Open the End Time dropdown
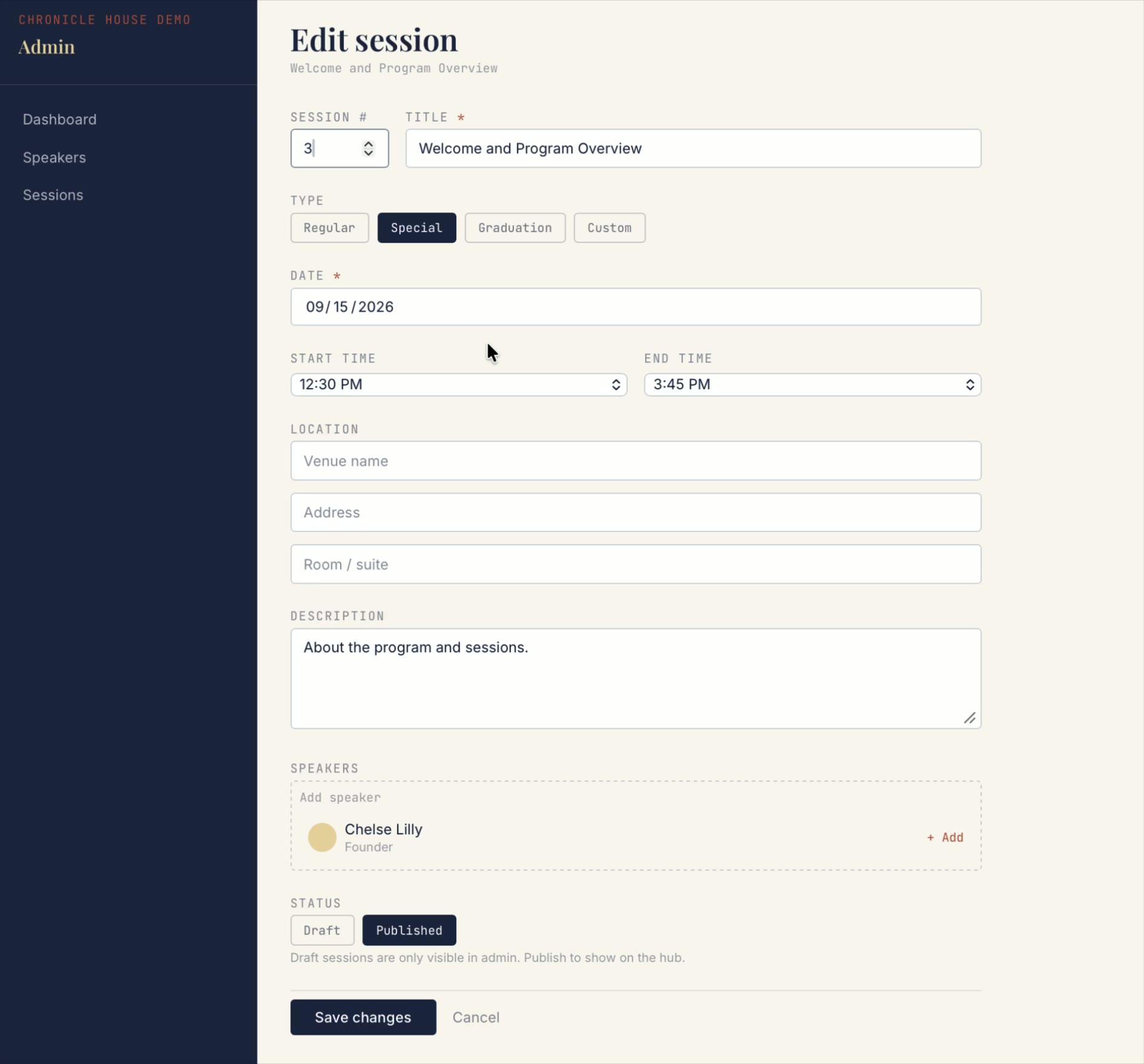1144x1064 pixels. (x=812, y=384)
